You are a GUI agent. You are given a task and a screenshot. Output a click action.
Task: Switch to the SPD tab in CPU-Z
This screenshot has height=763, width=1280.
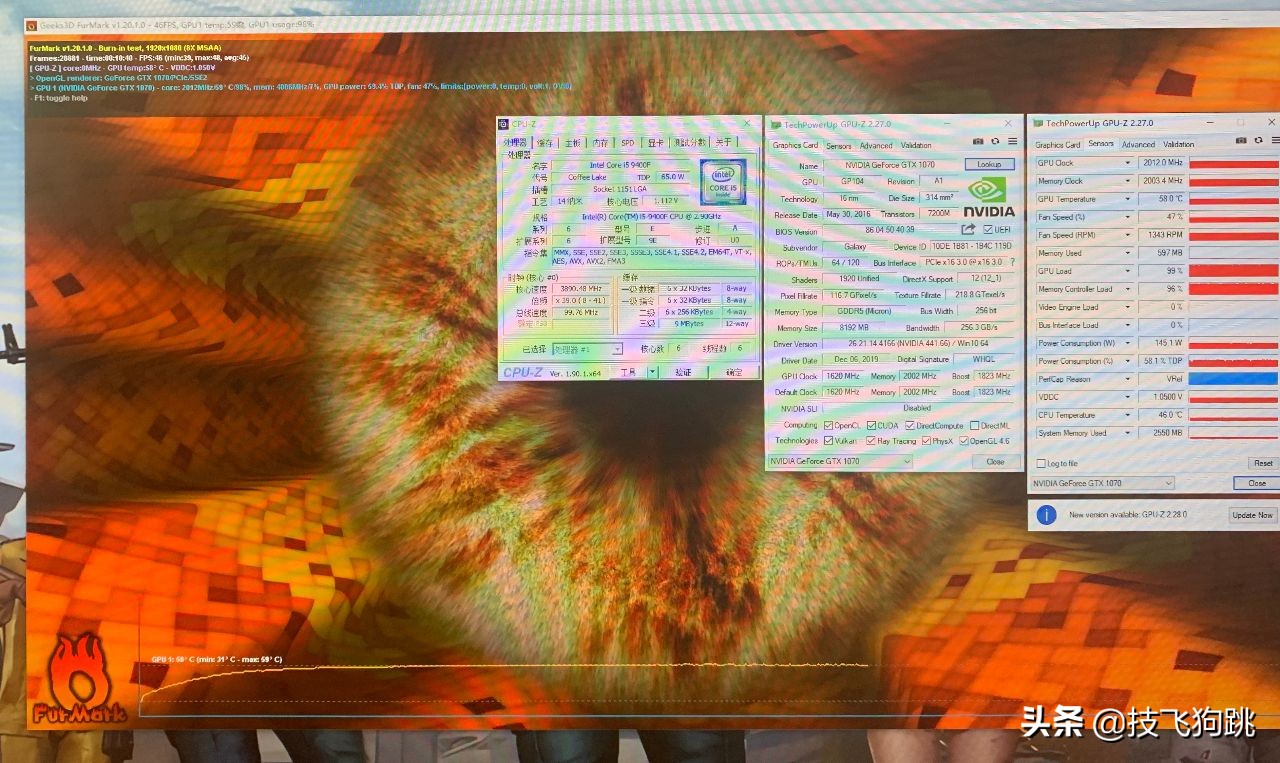[x=628, y=143]
